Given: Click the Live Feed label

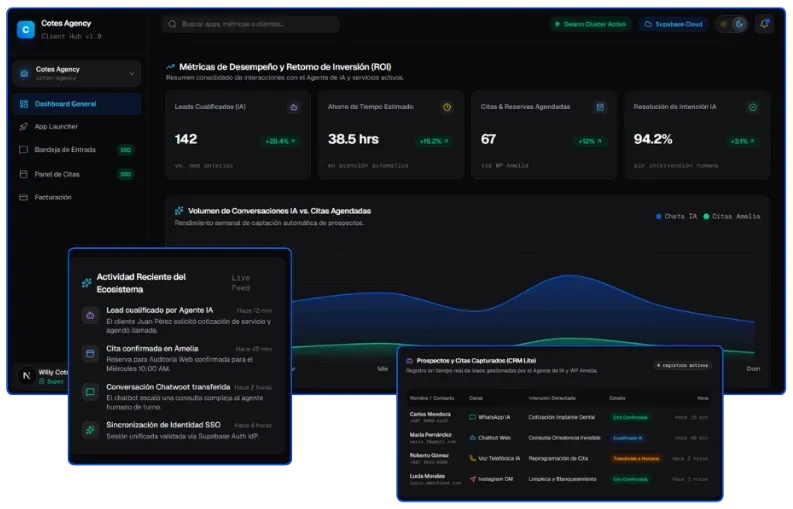Looking at the screenshot, I should (x=241, y=283).
